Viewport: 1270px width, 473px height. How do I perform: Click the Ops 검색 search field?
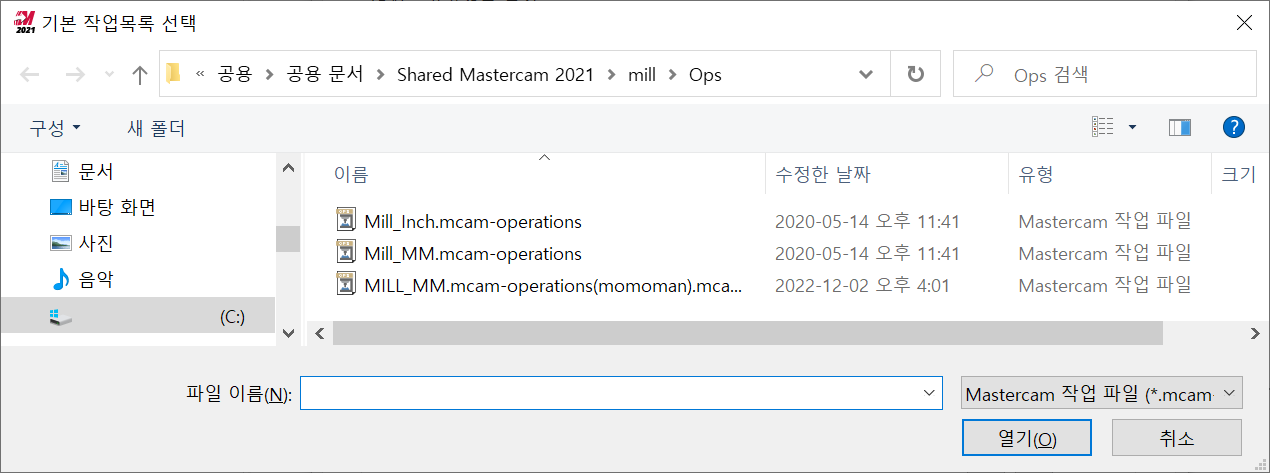1104,74
